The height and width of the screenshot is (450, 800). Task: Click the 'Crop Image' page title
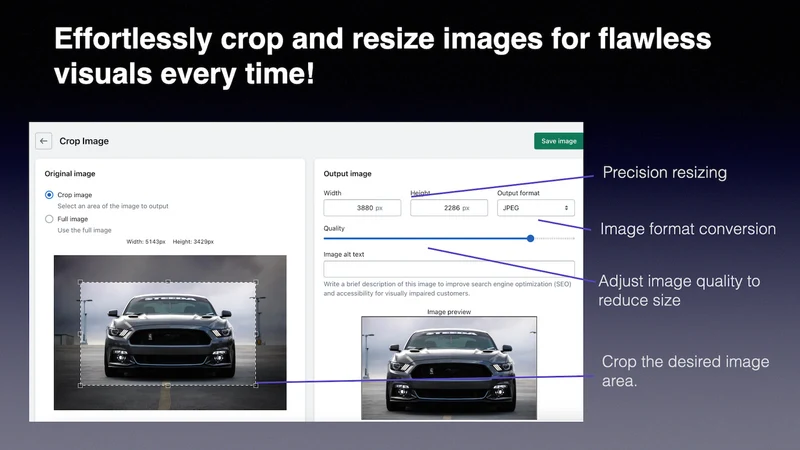pyautogui.click(x=84, y=141)
